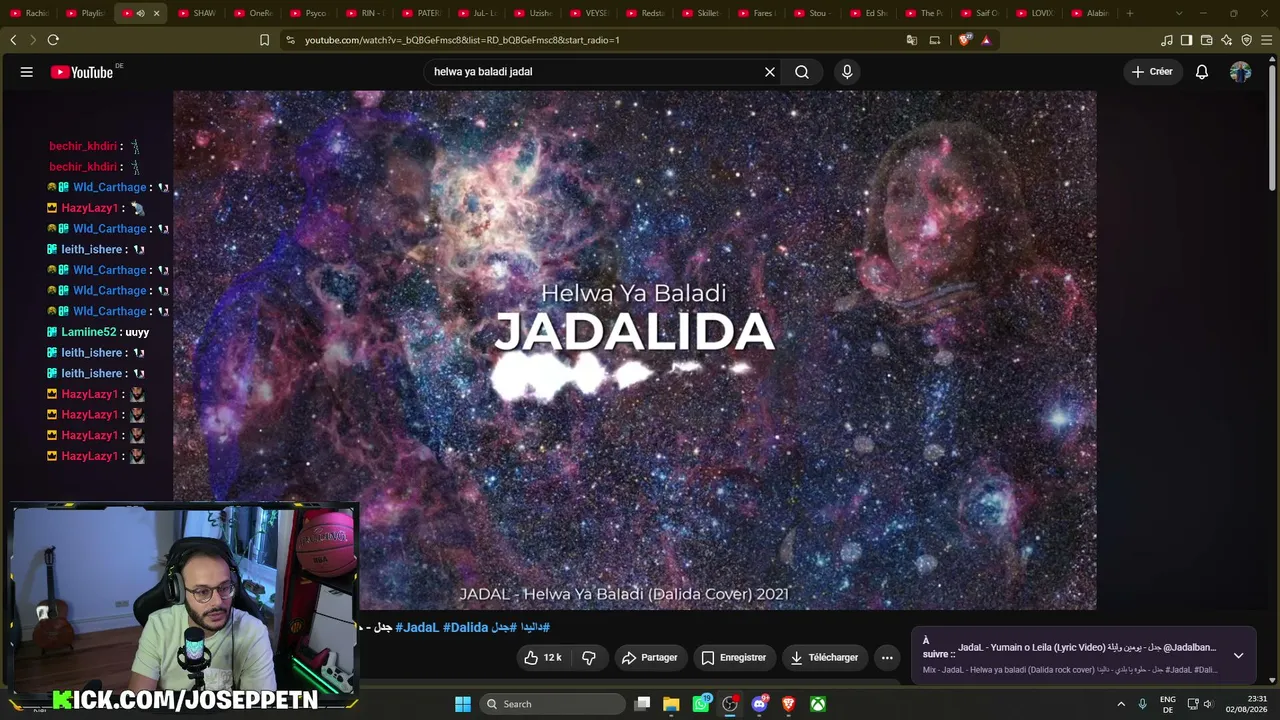Screen dimensions: 1280x720
Task: Show hidden system tray icons
Action: [1121, 704]
